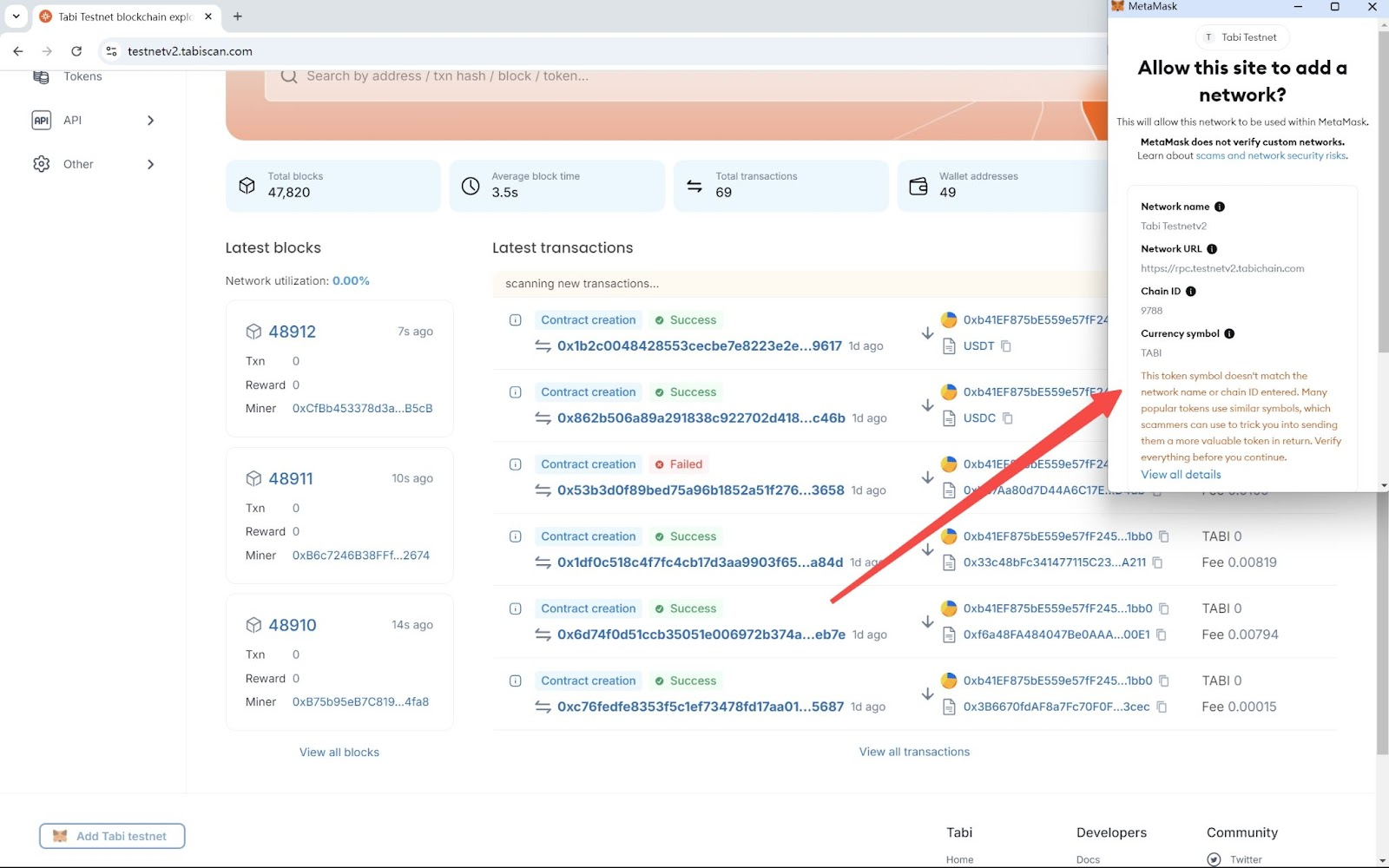Copy sender address in the a84d transaction row
The height and width of the screenshot is (868, 1389).
(x=1164, y=536)
